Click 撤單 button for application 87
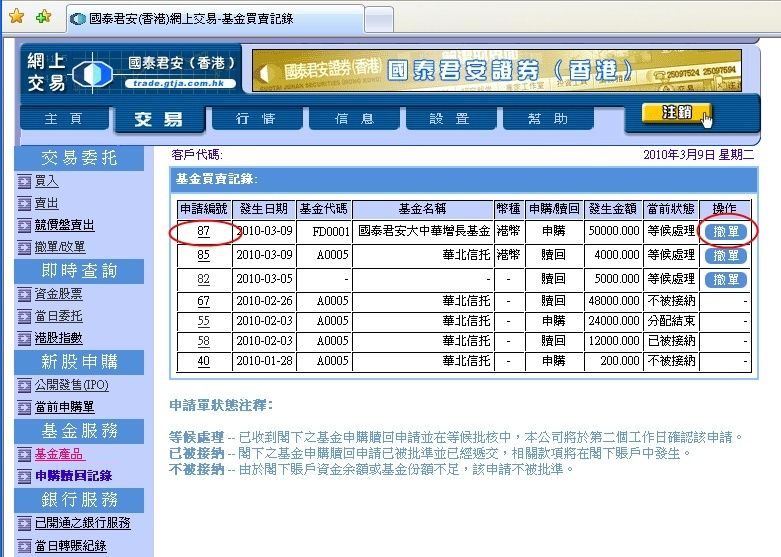 pos(726,232)
